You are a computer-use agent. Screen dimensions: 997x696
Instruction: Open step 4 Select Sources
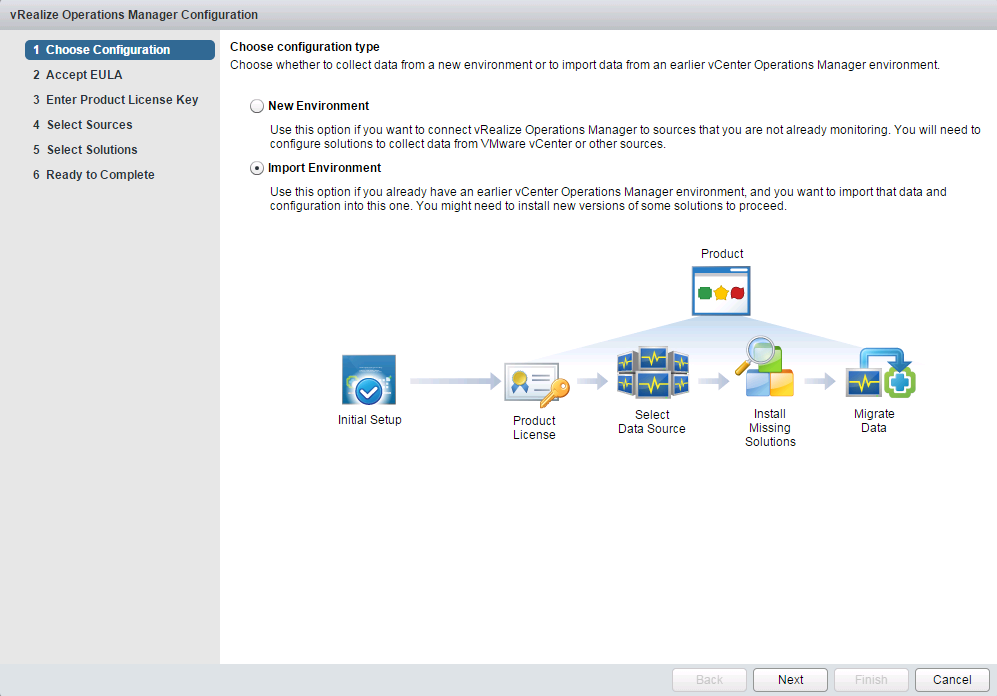(x=83, y=125)
